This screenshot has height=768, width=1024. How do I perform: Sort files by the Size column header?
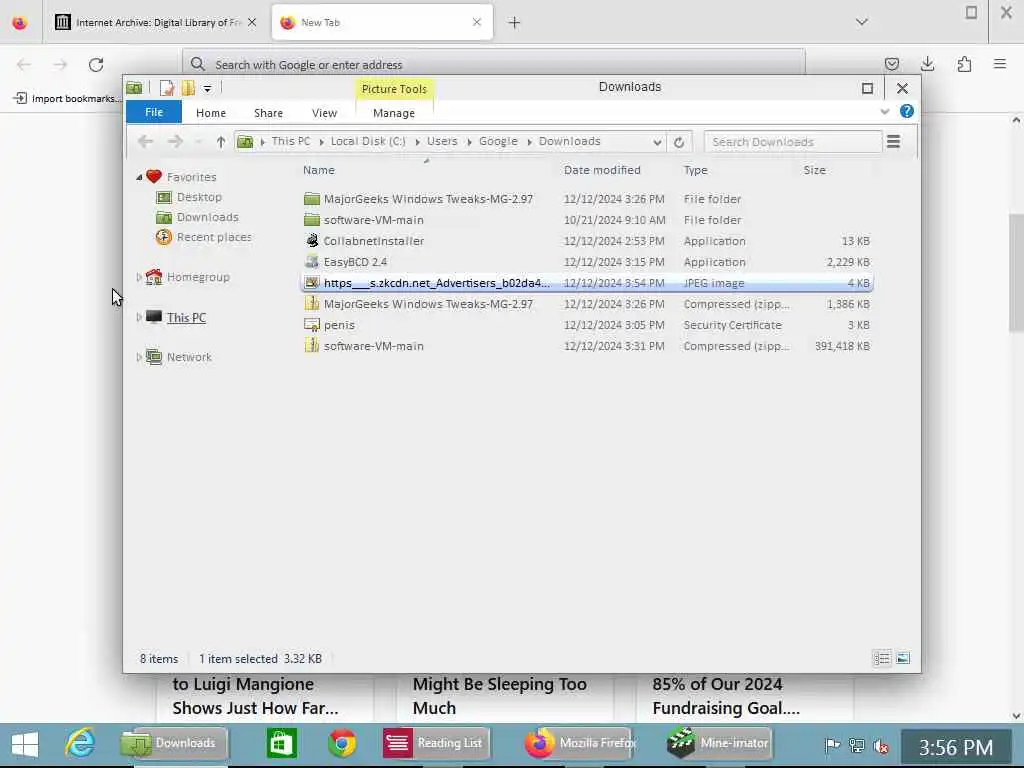click(x=814, y=170)
